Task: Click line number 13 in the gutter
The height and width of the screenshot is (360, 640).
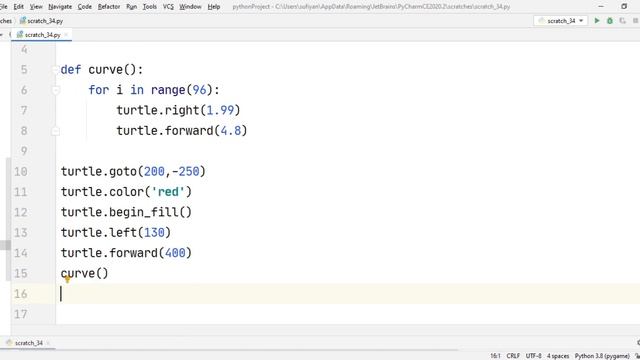Action: pyautogui.click(x=20, y=233)
